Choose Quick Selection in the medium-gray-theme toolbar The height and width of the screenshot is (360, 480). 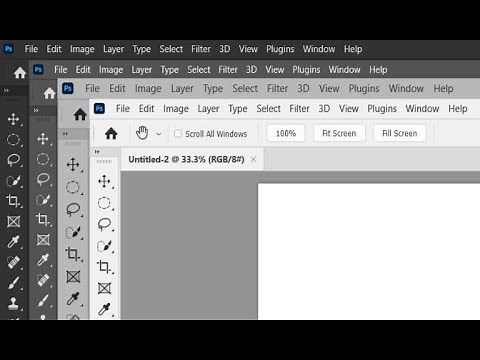point(73,232)
